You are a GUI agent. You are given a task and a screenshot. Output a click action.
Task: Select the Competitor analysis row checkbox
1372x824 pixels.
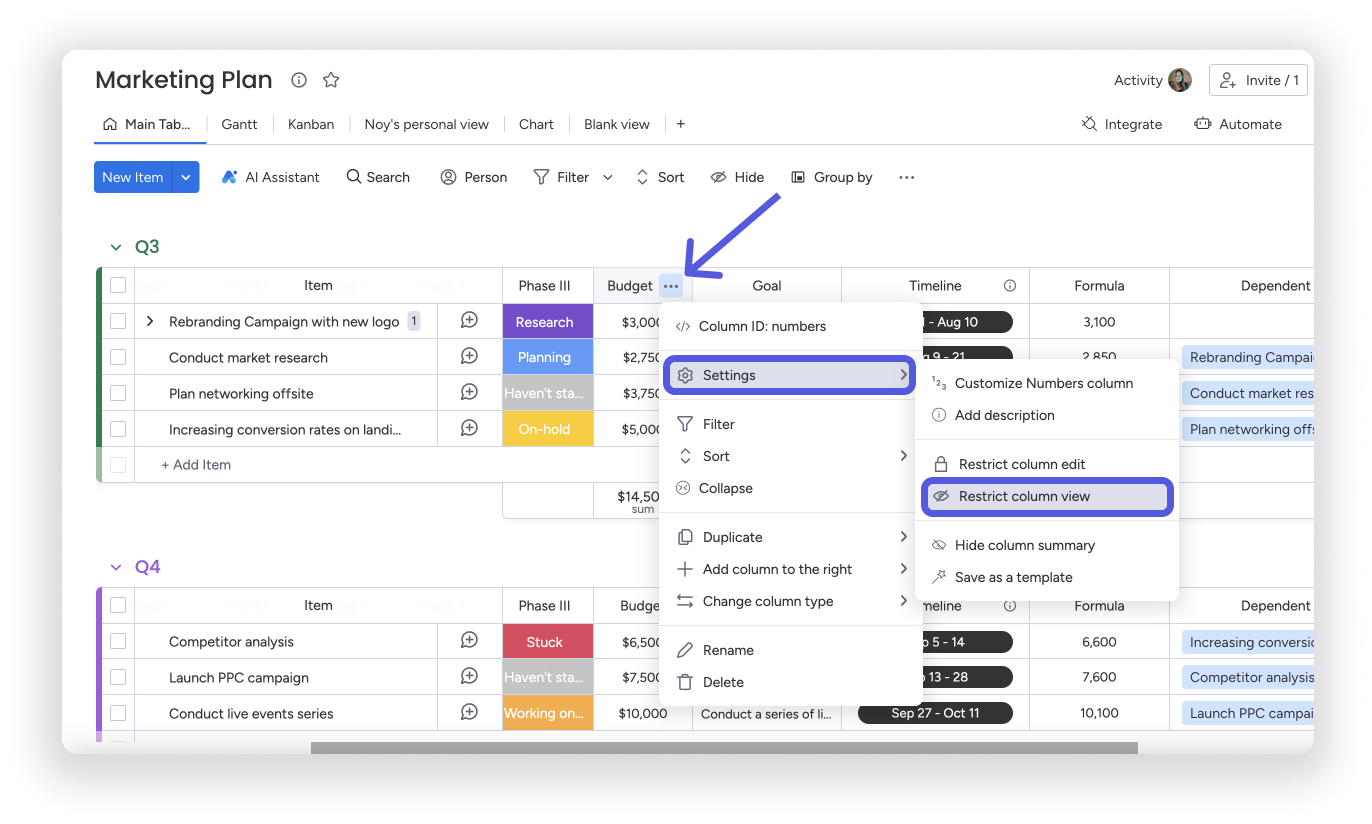click(x=117, y=641)
